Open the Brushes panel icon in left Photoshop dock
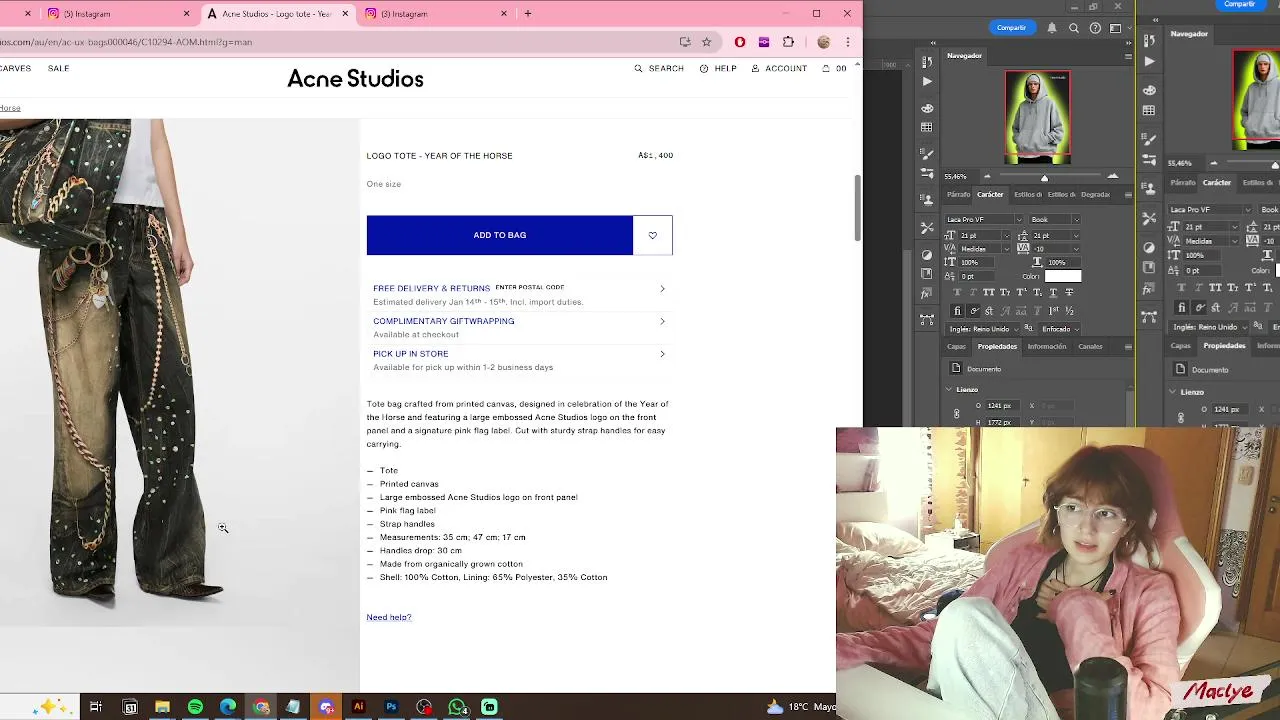Image resolution: width=1280 pixels, height=720 pixels. [x=927, y=154]
